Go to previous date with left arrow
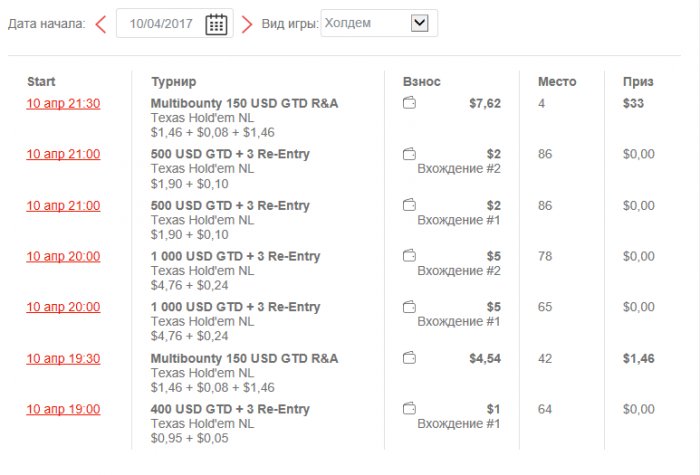700x475 pixels. [x=101, y=24]
